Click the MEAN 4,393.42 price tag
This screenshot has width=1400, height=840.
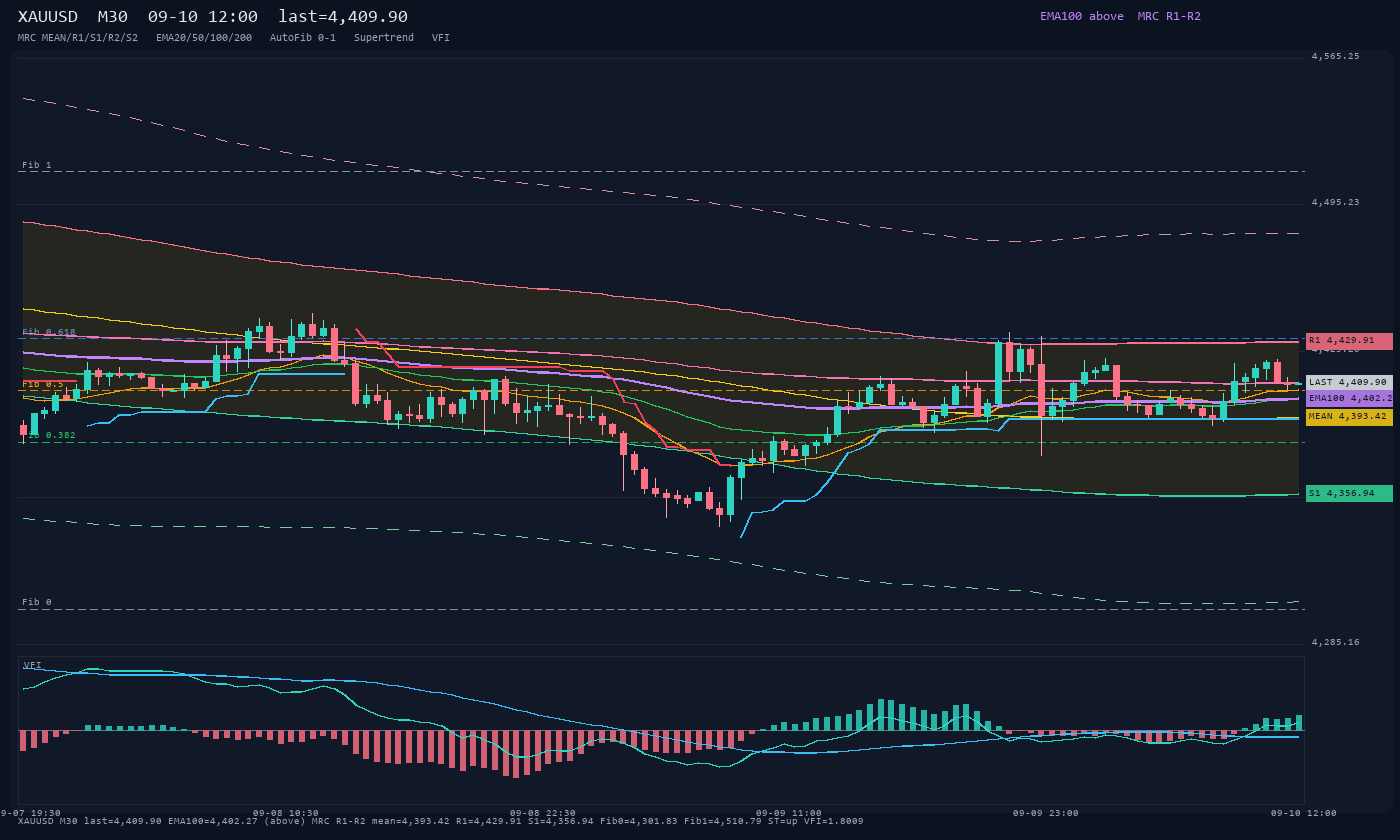1349,417
